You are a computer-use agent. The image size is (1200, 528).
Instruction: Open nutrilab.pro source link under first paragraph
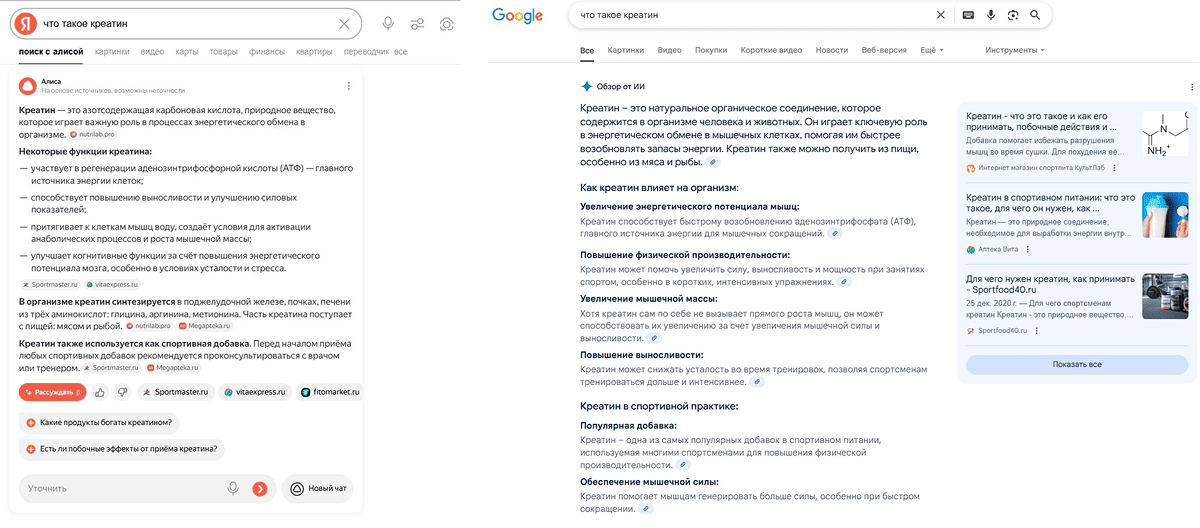92,133
